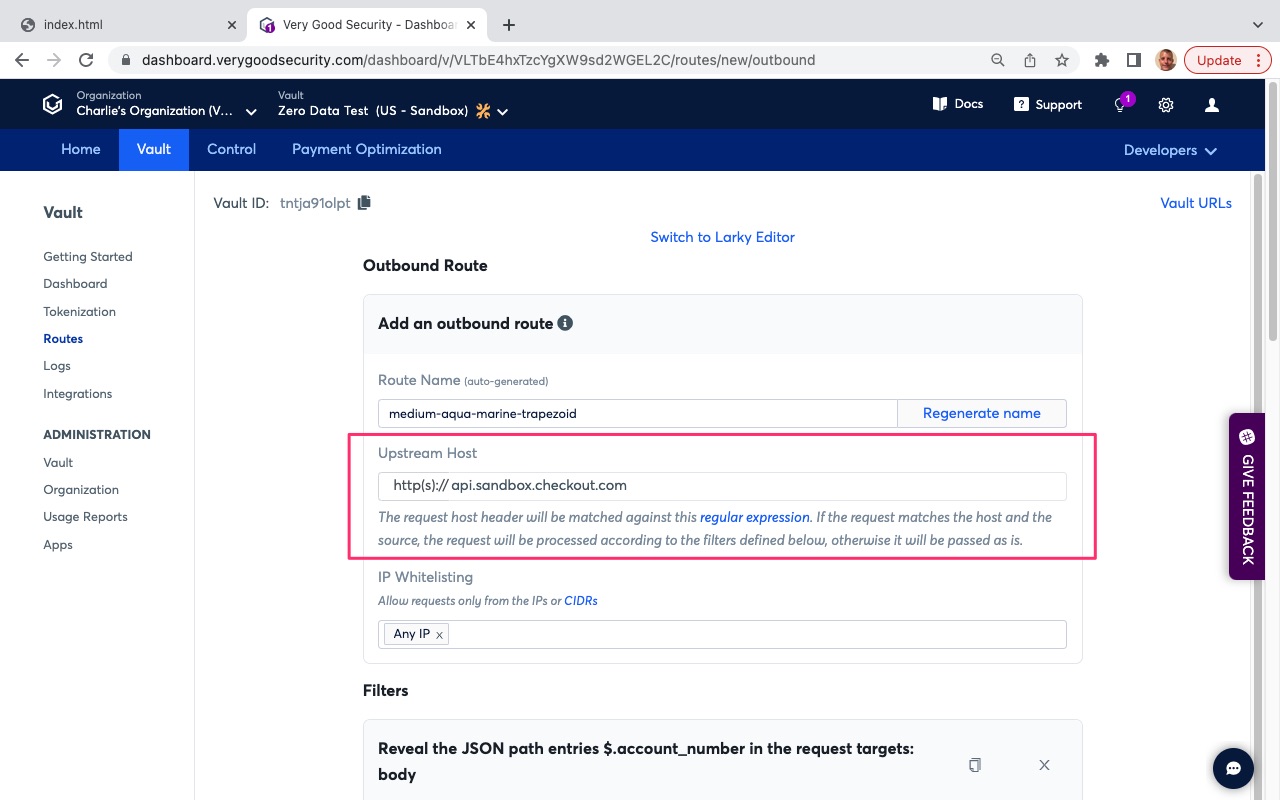This screenshot has height=800, width=1280.
Task: Open the Chrome tab search chevron
Action: [x=1258, y=25]
